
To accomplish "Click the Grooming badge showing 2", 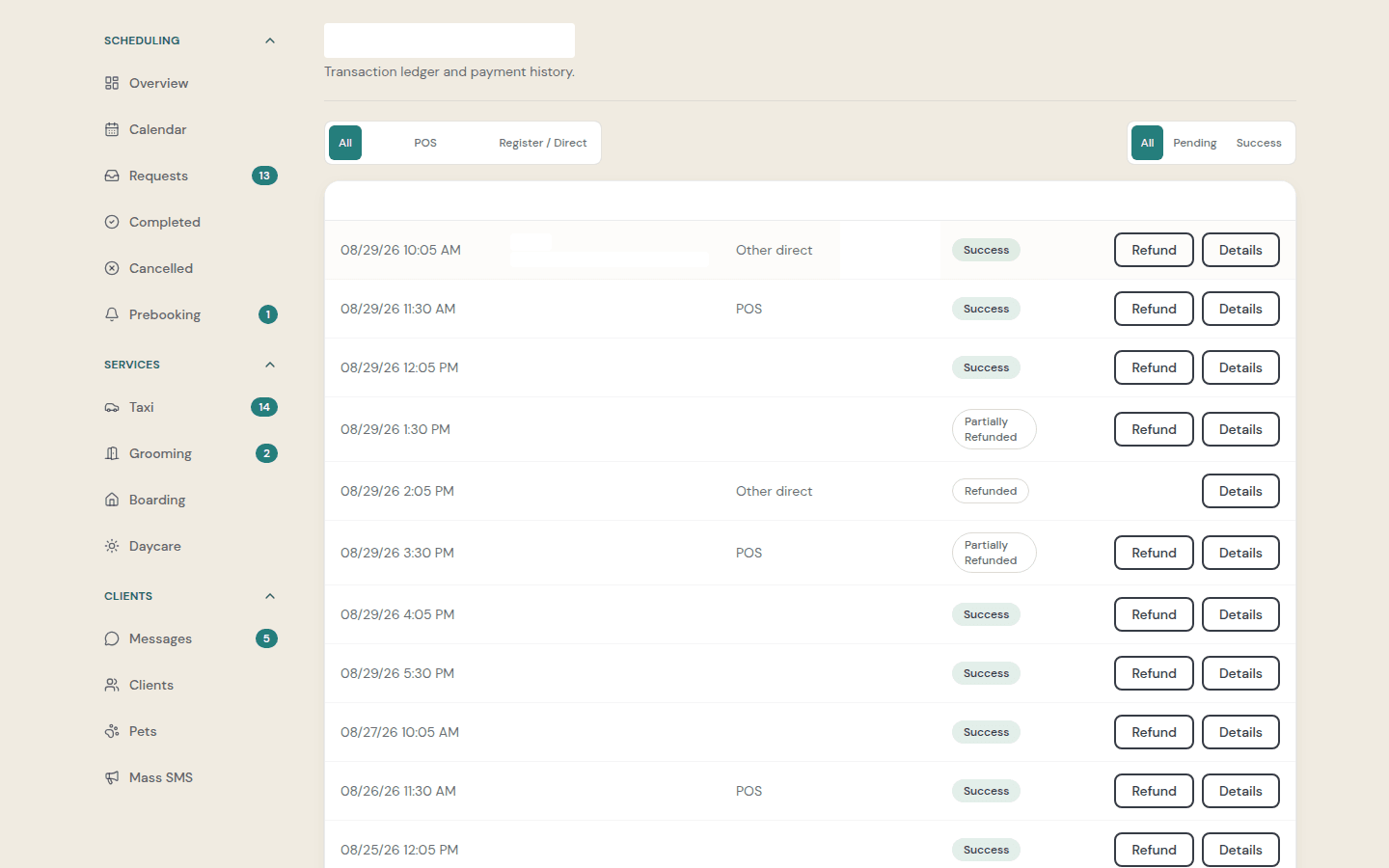I will [266, 453].
